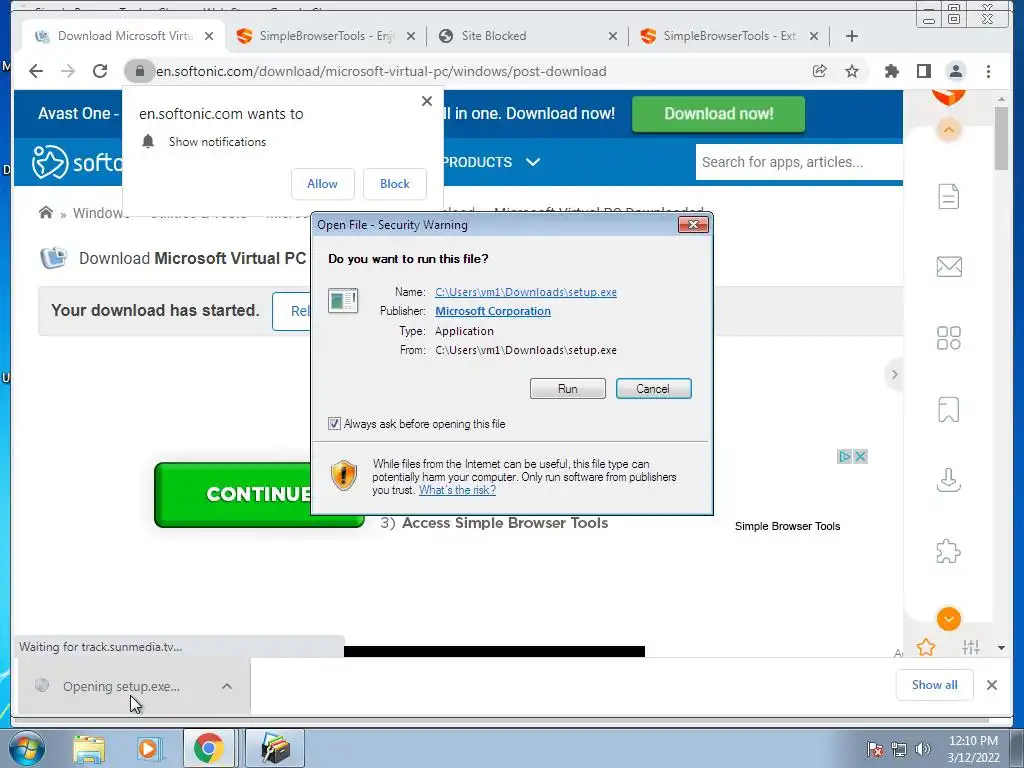Image resolution: width=1024 pixels, height=768 pixels.
Task: Dismiss the notification permission popup
Action: tap(427, 101)
